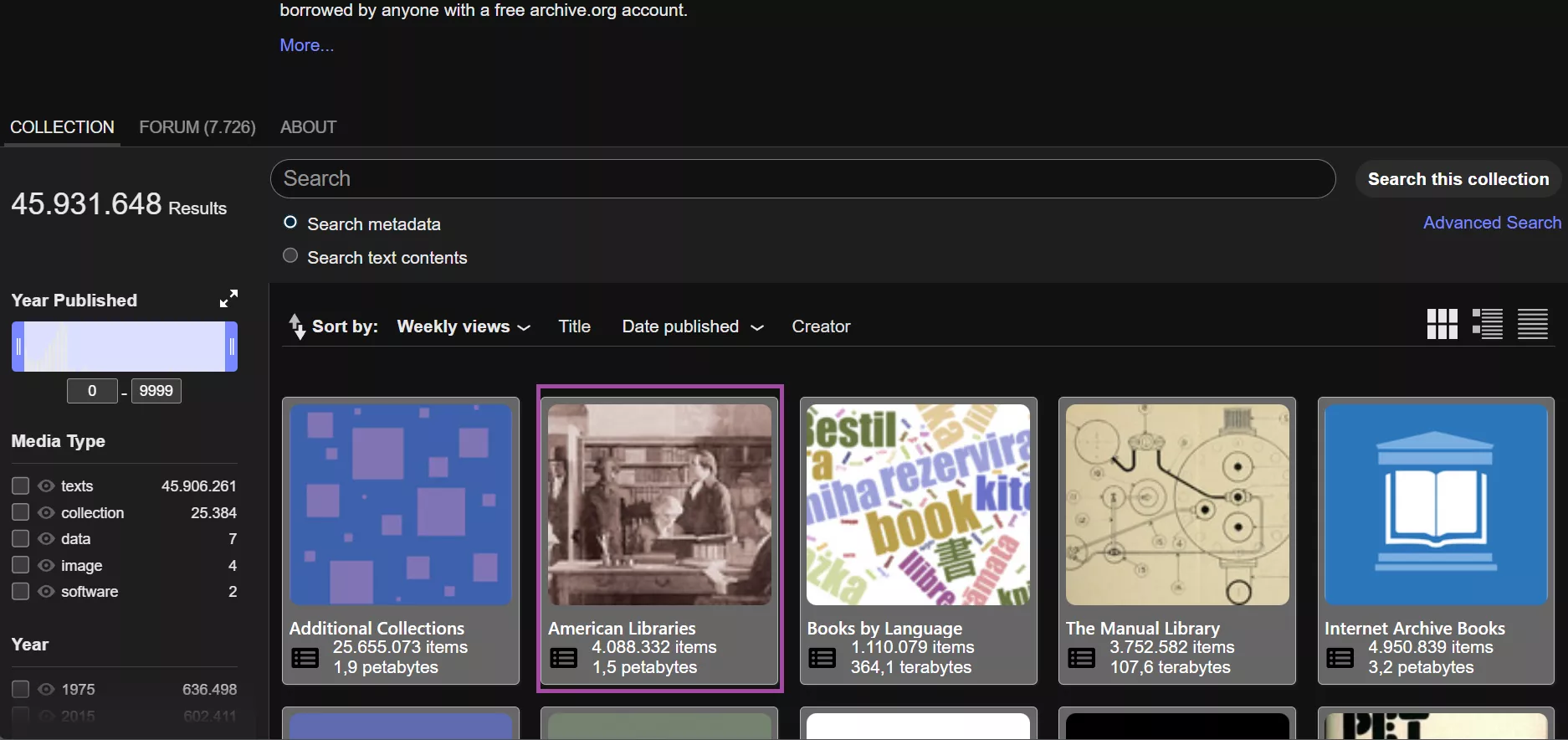
Task: Check the texts media type checkbox
Action: point(21,486)
